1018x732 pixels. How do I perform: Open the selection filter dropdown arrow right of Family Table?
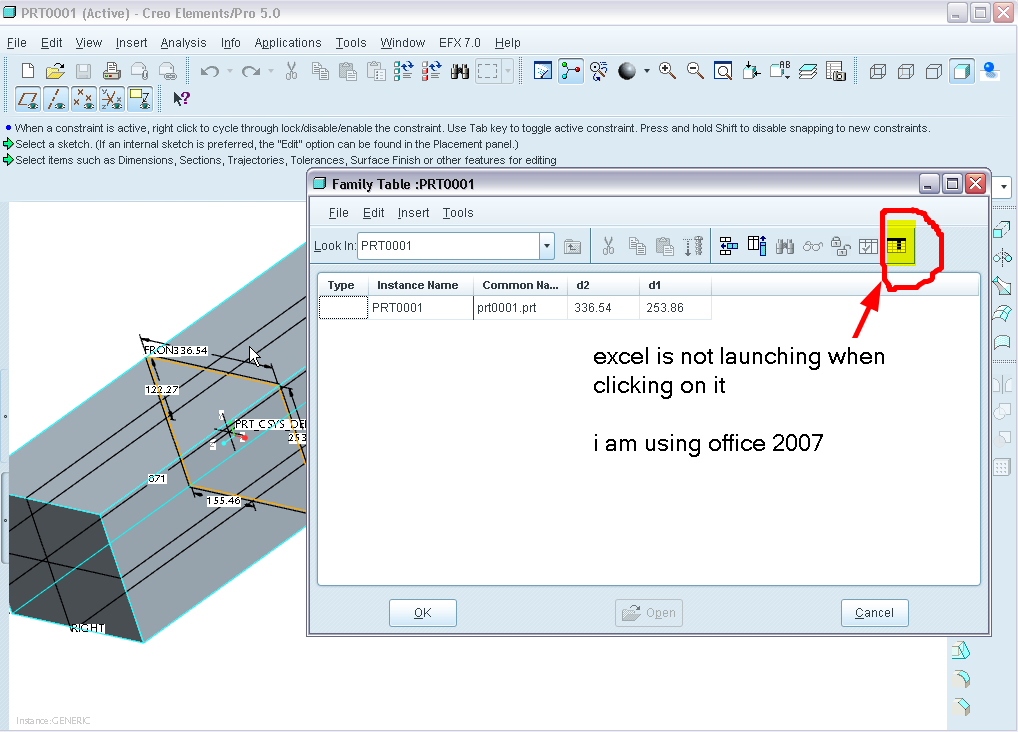[x=1004, y=186]
